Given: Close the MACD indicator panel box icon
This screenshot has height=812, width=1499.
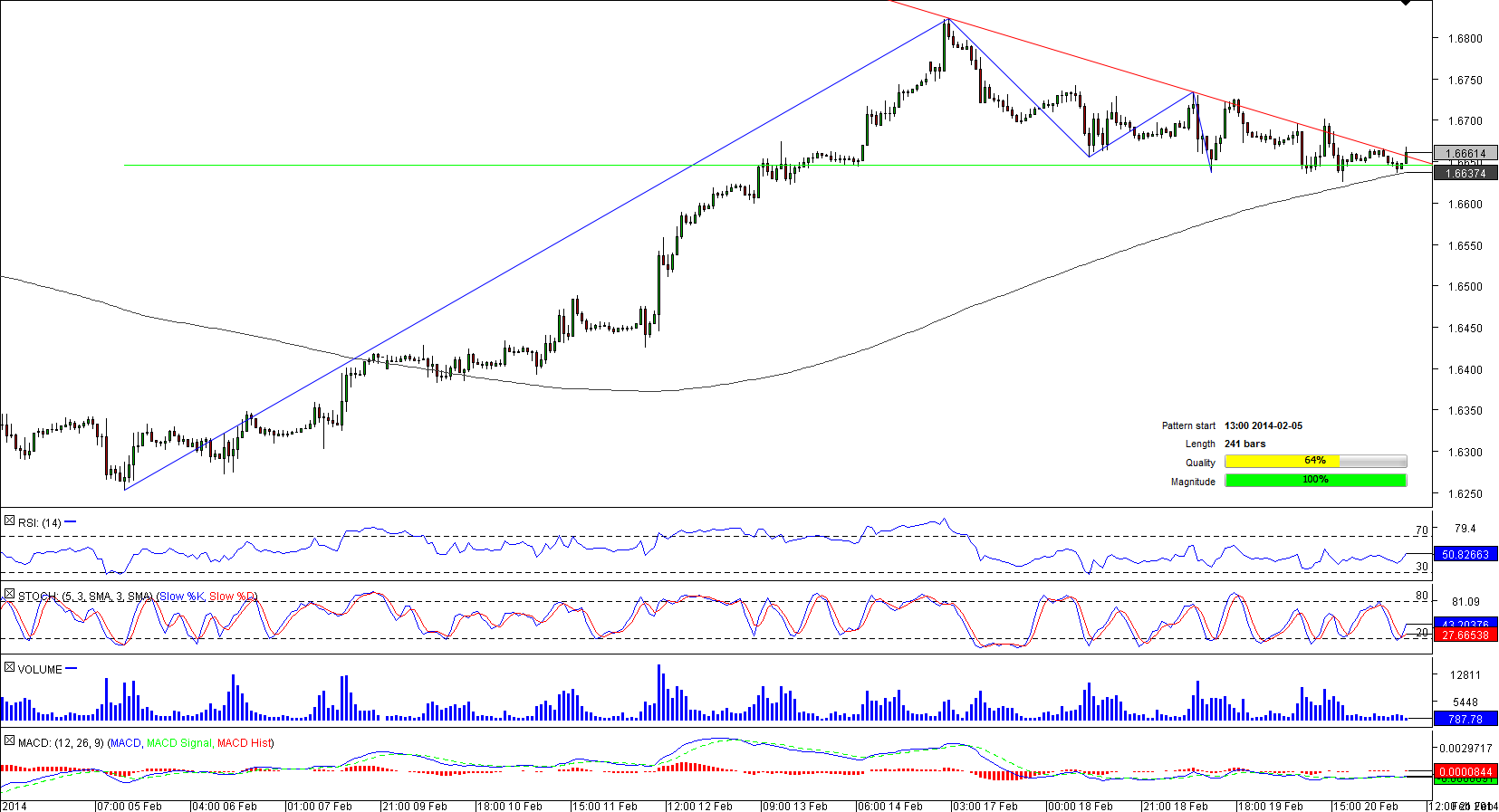Looking at the screenshot, I should (x=9, y=741).
